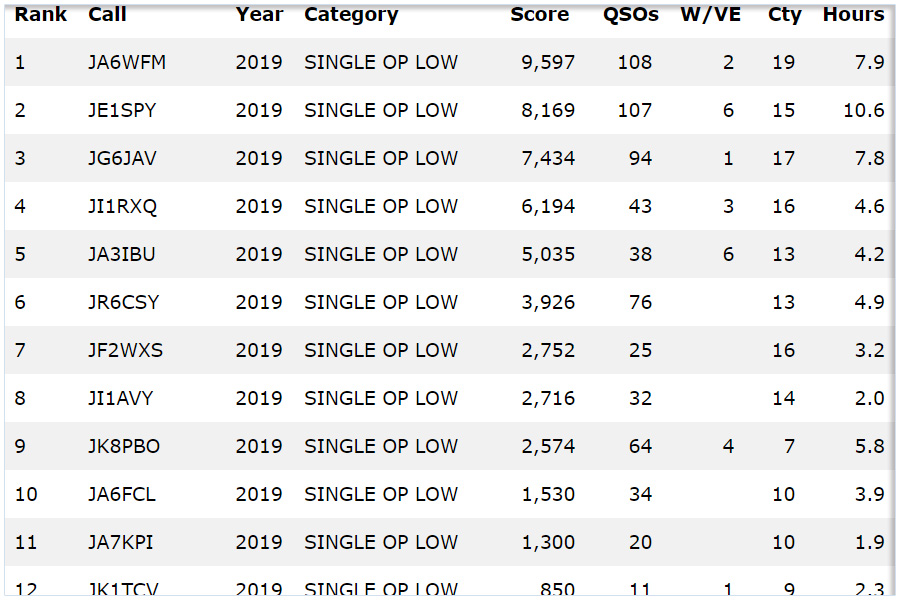Sort by the Year column header
The image size is (900, 600).
[259, 15]
